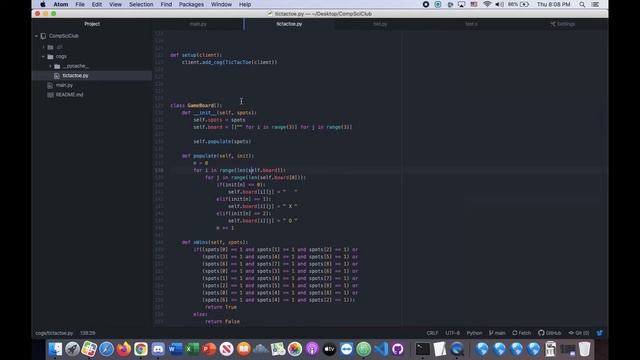Open the Packages menu

[191, 4]
